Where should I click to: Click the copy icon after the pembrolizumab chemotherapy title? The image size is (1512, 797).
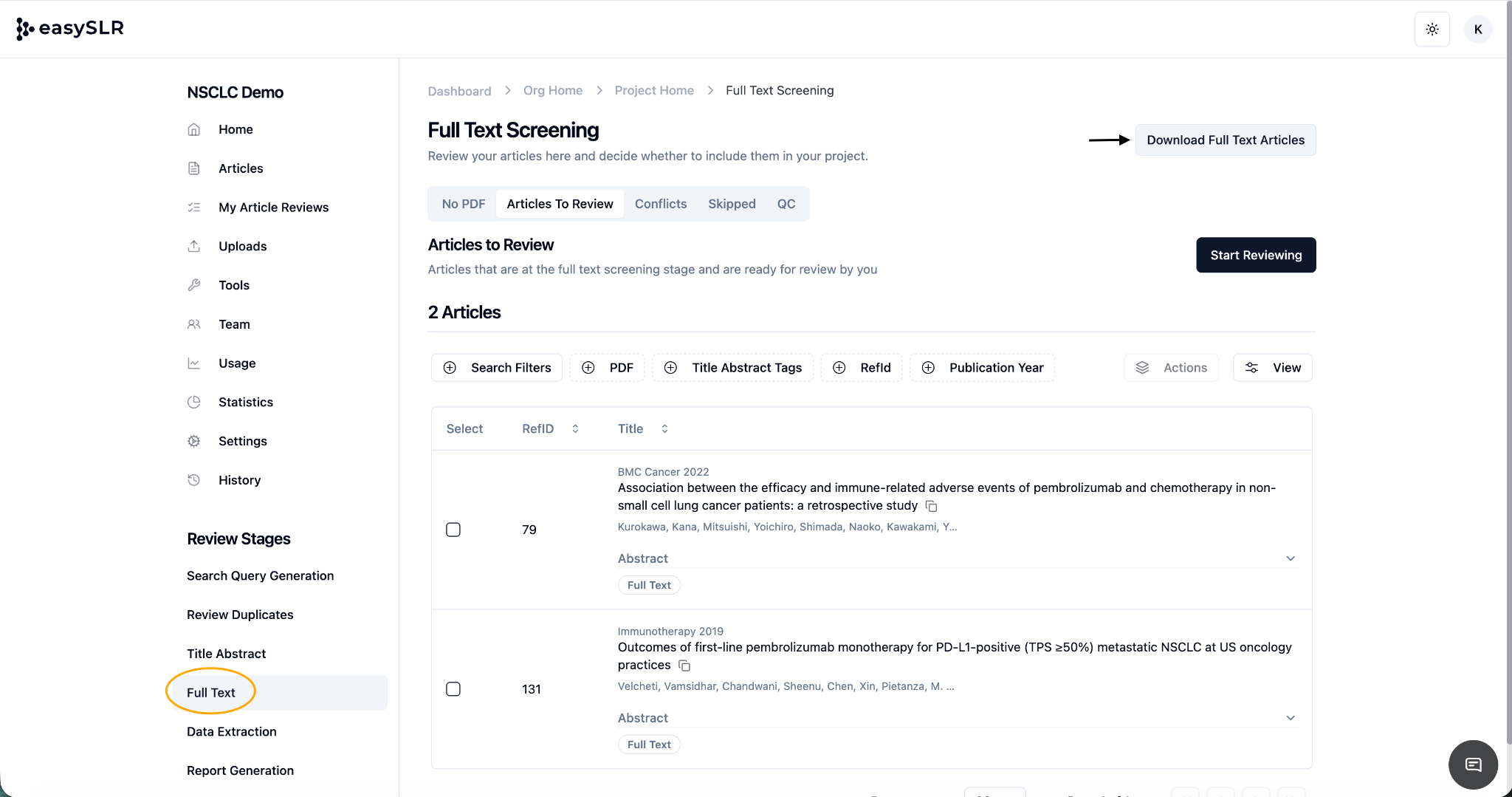[931, 506]
